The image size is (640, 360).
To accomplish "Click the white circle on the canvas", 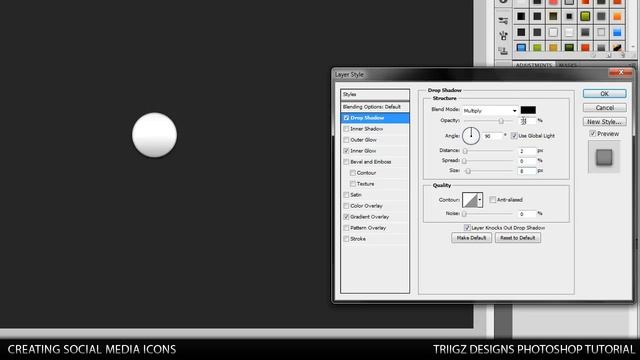I will (x=154, y=135).
